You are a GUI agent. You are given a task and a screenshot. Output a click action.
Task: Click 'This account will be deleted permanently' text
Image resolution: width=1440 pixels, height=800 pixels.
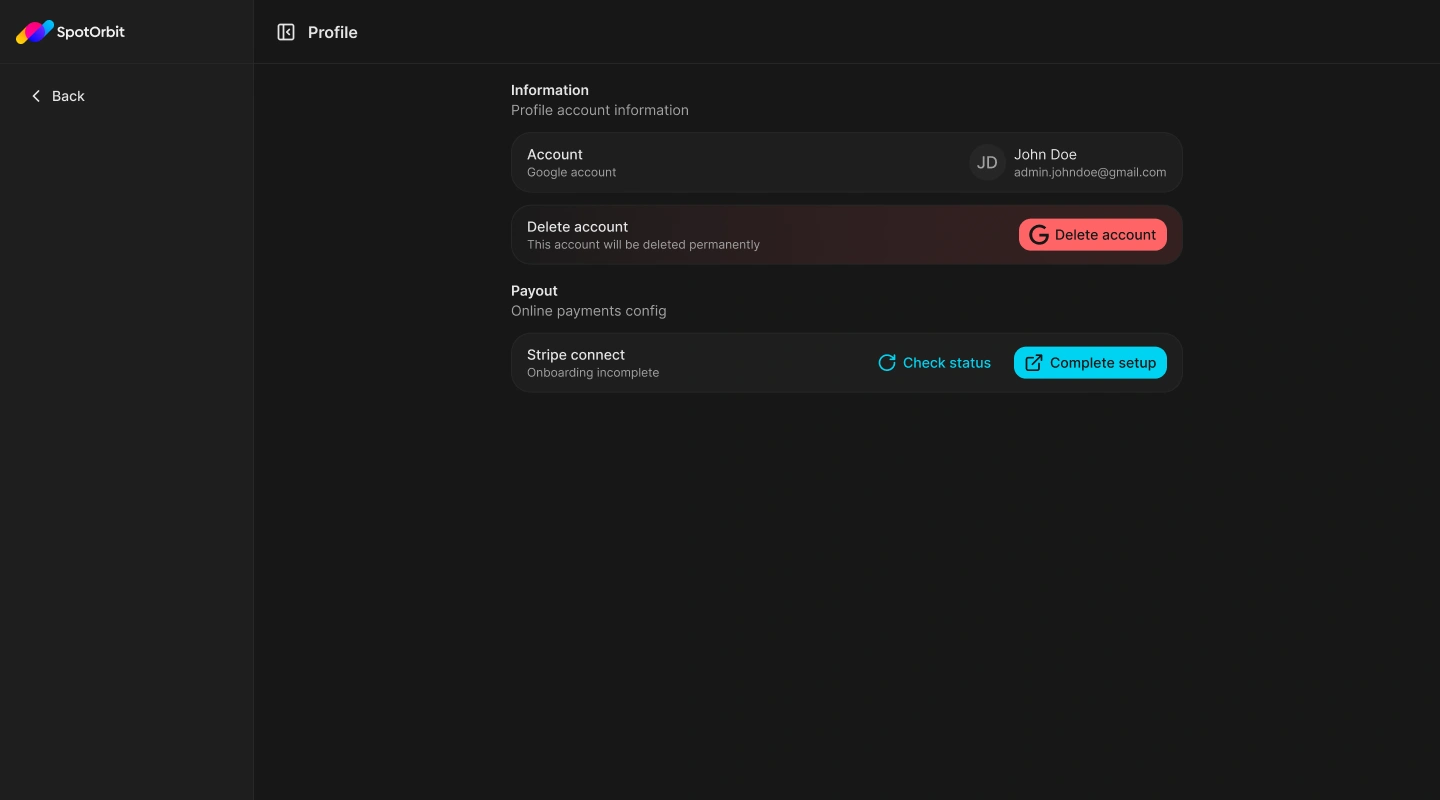644,244
